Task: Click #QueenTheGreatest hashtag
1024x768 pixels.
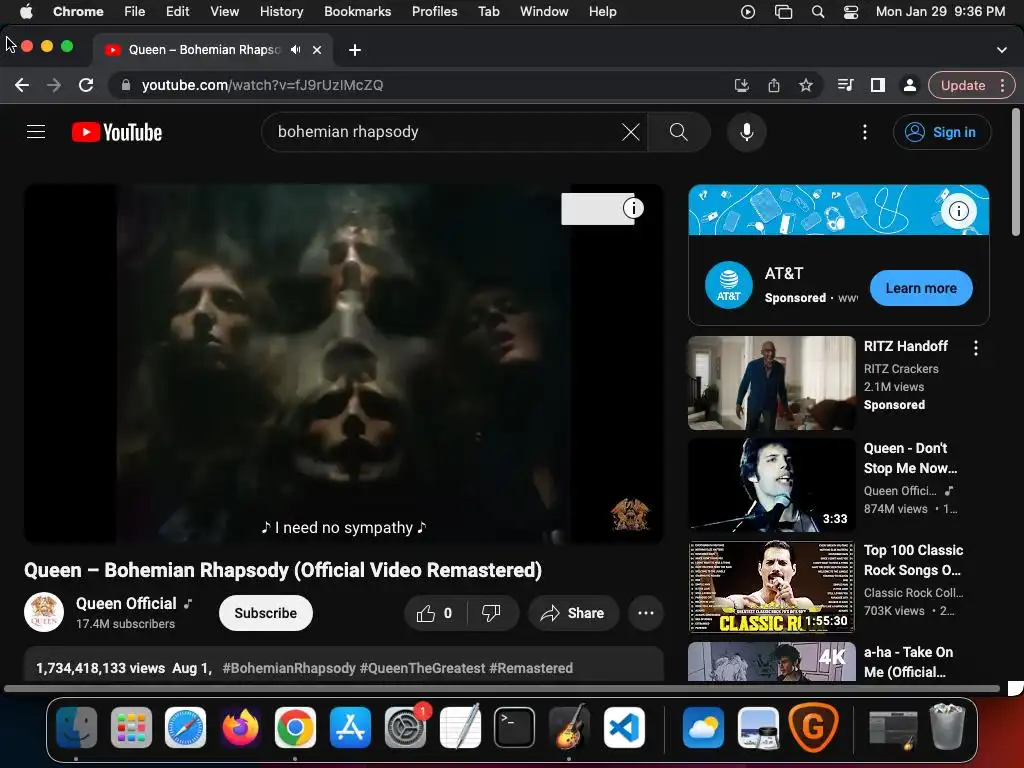Action: point(422,668)
